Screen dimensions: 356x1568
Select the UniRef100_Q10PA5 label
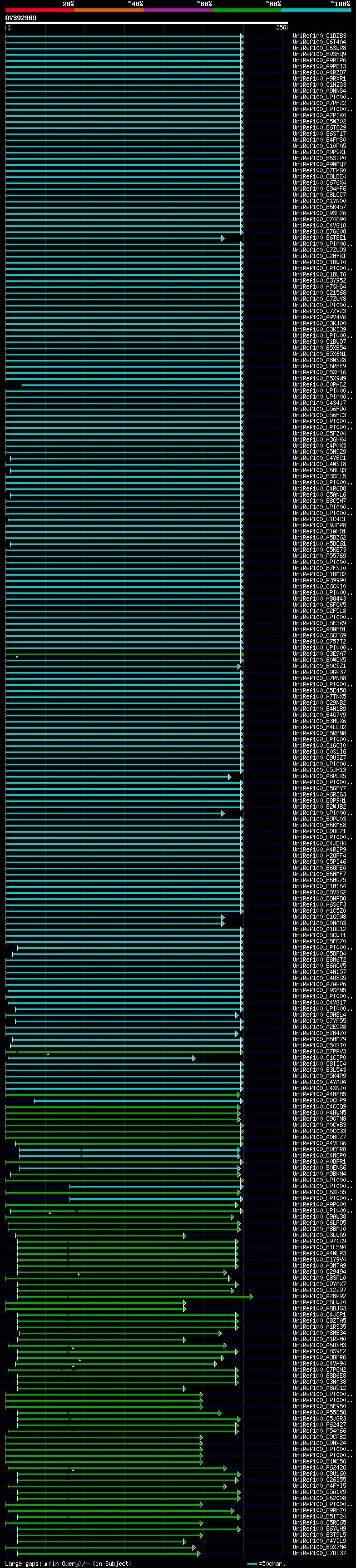click(x=319, y=146)
